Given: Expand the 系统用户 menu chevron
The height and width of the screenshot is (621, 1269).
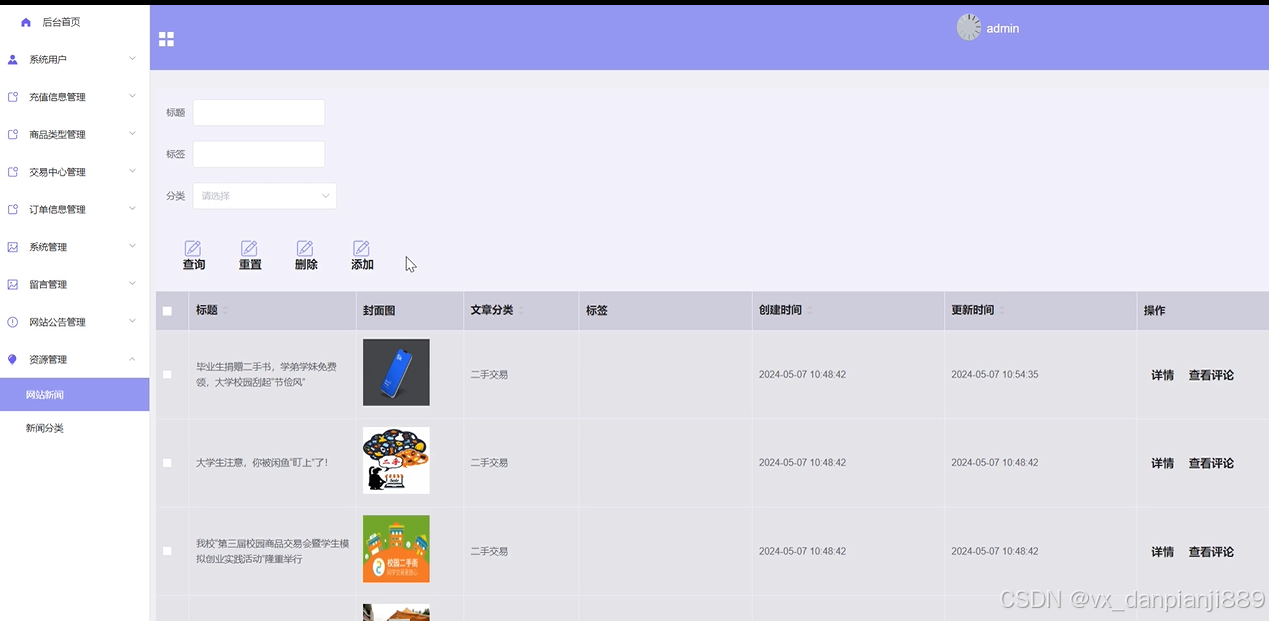Looking at the screenshot, I should [132, 59].
